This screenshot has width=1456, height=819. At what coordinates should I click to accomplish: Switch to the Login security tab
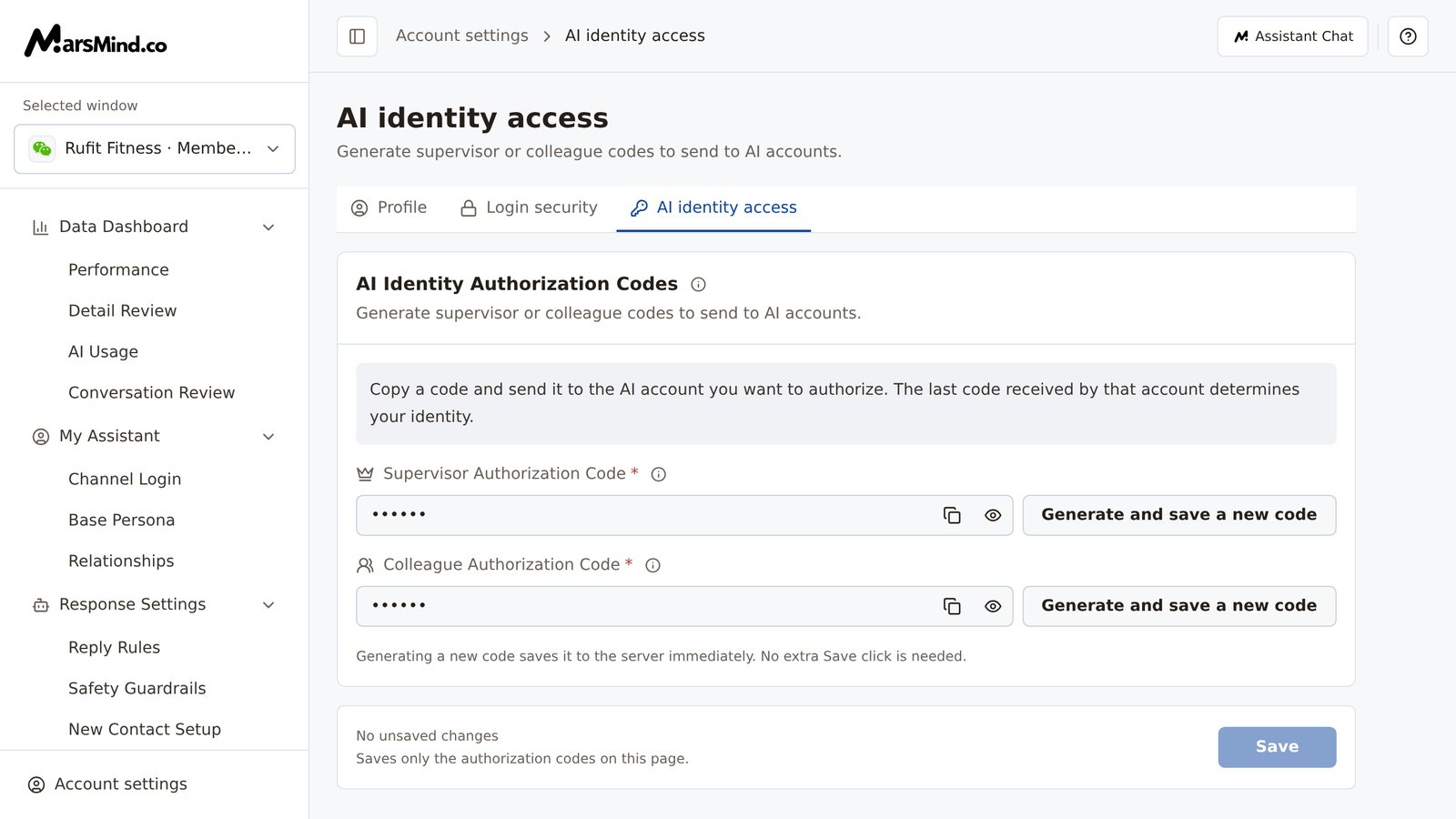529,207
